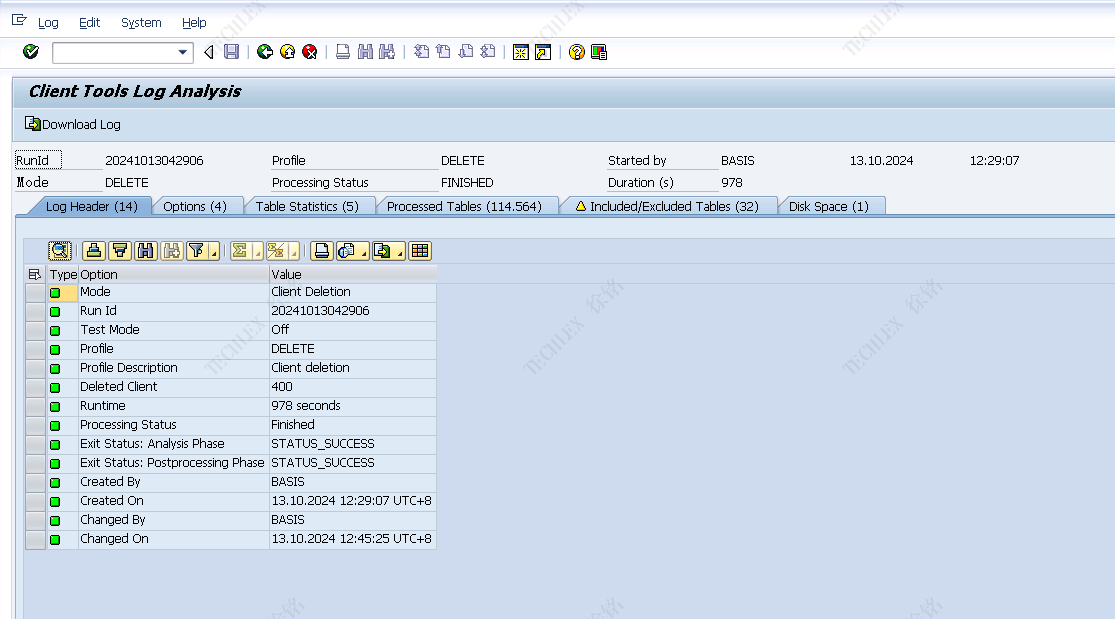Open the Change Layout grid icon

(x=420, y=251)
